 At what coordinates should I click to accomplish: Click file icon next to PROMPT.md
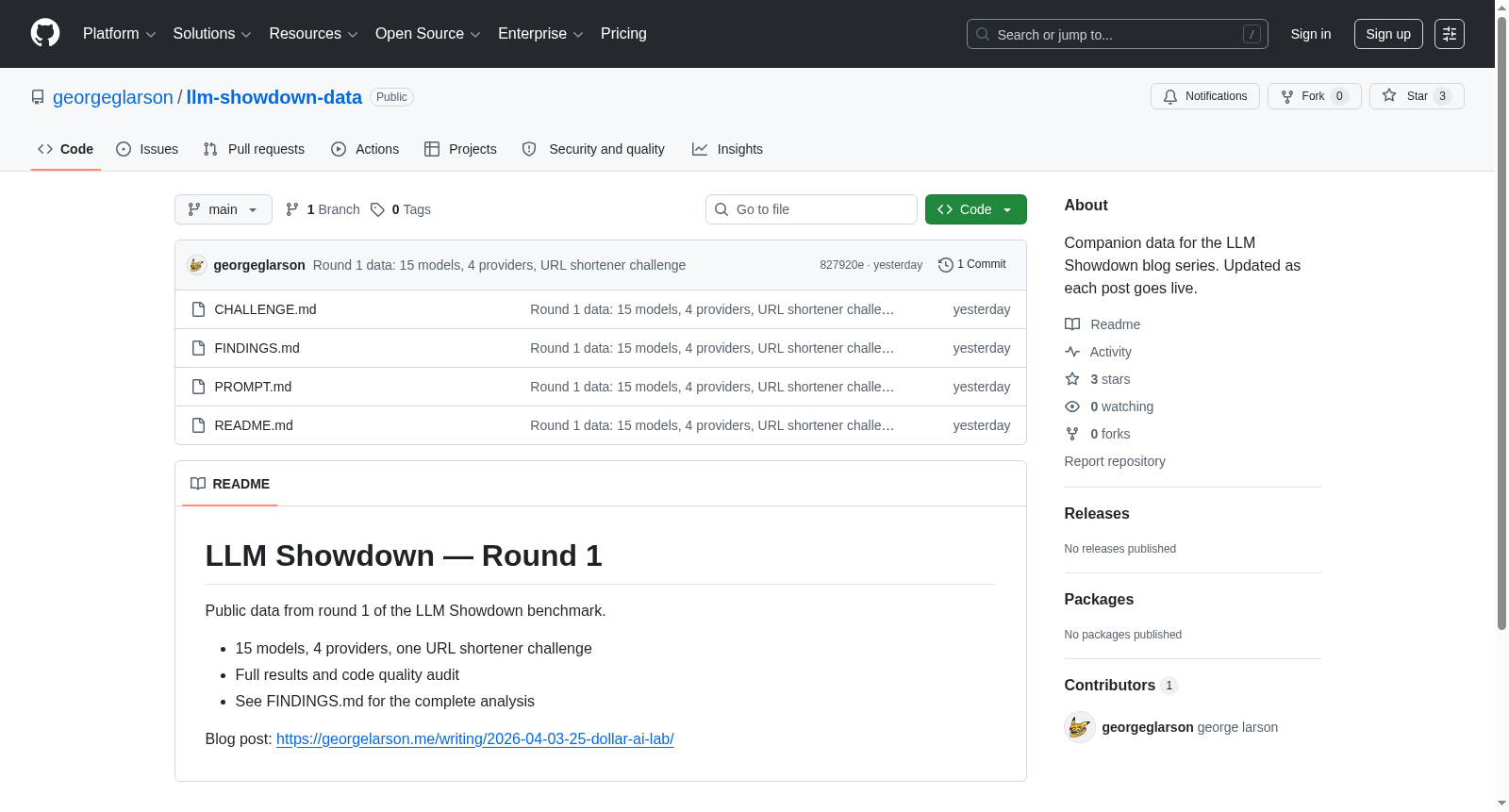pyautogui.click(x=198, y=387)
